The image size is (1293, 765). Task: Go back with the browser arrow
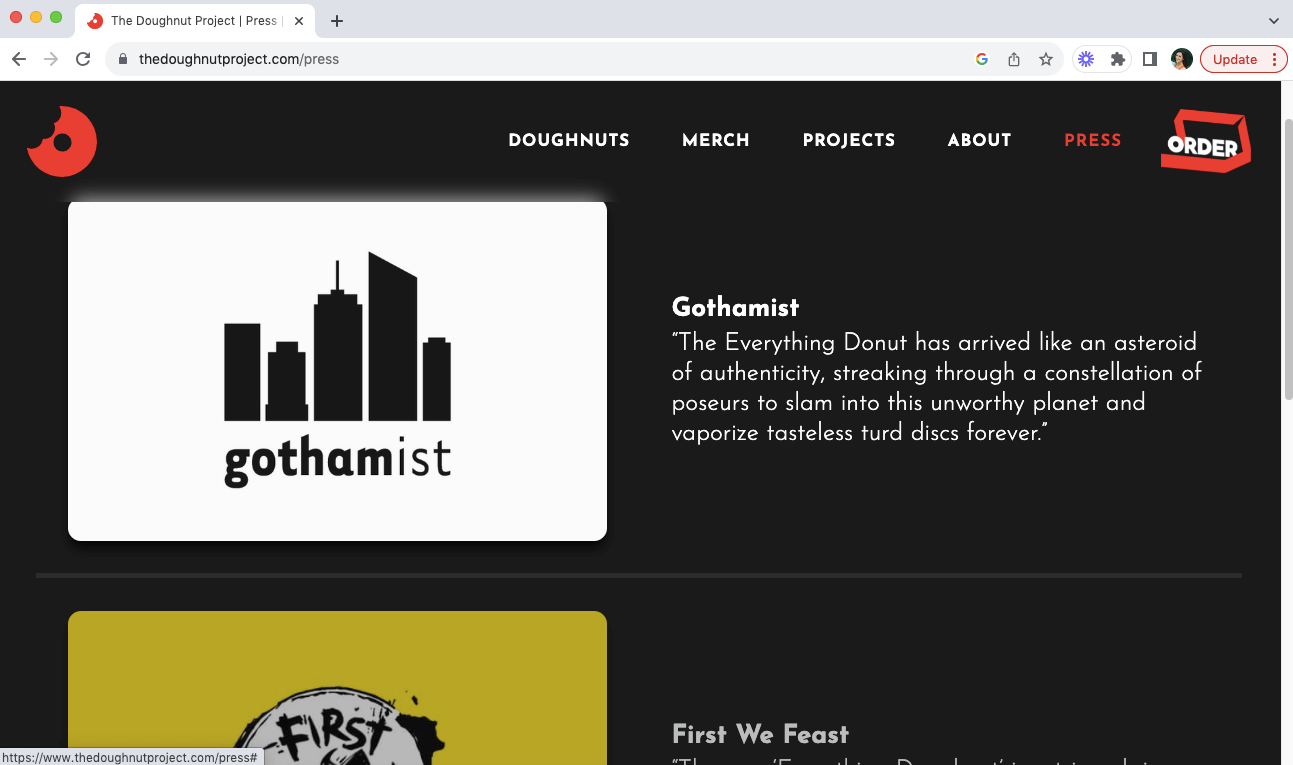[19, 59]
